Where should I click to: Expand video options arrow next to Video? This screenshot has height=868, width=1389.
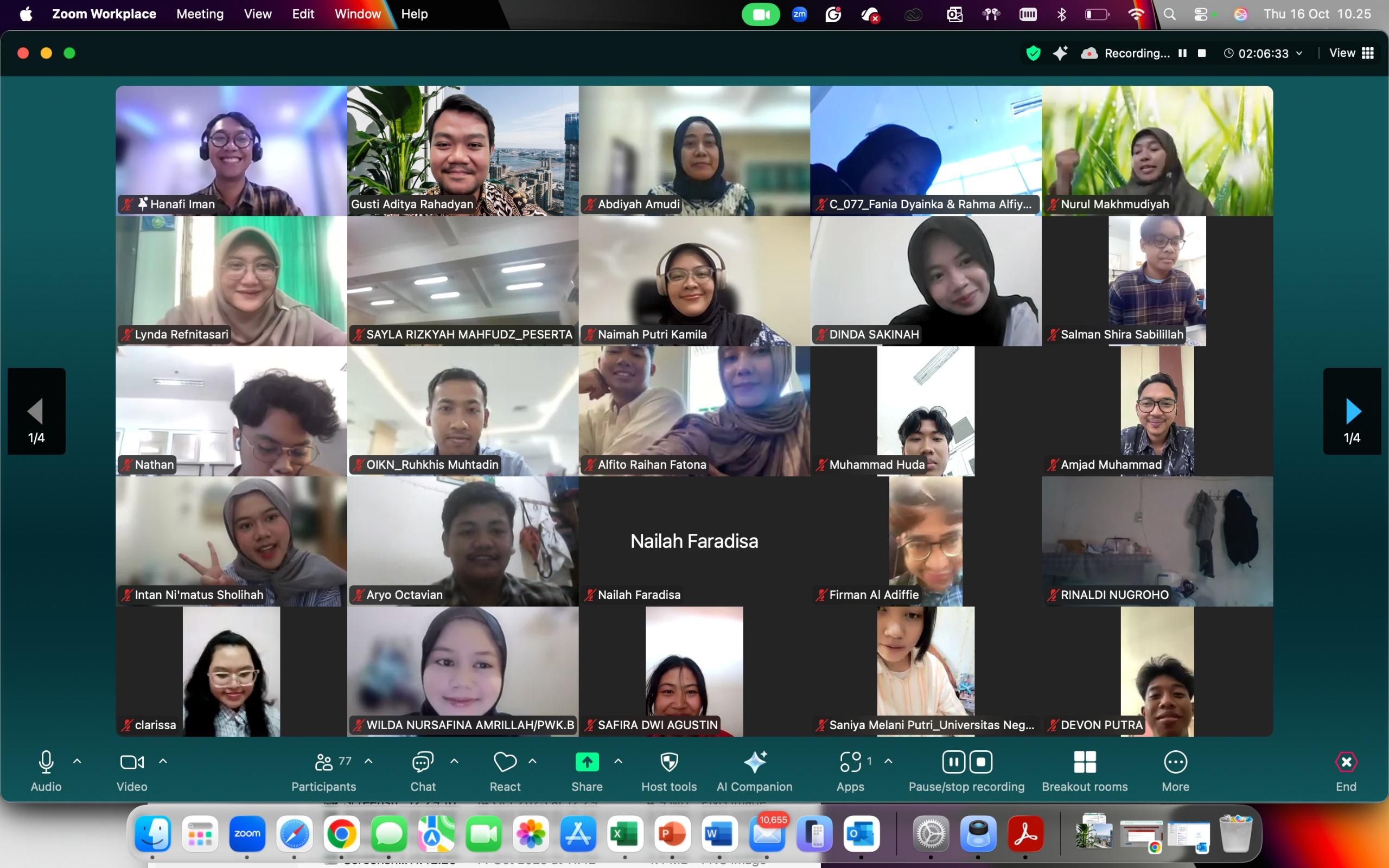click(x=163, y=761)
